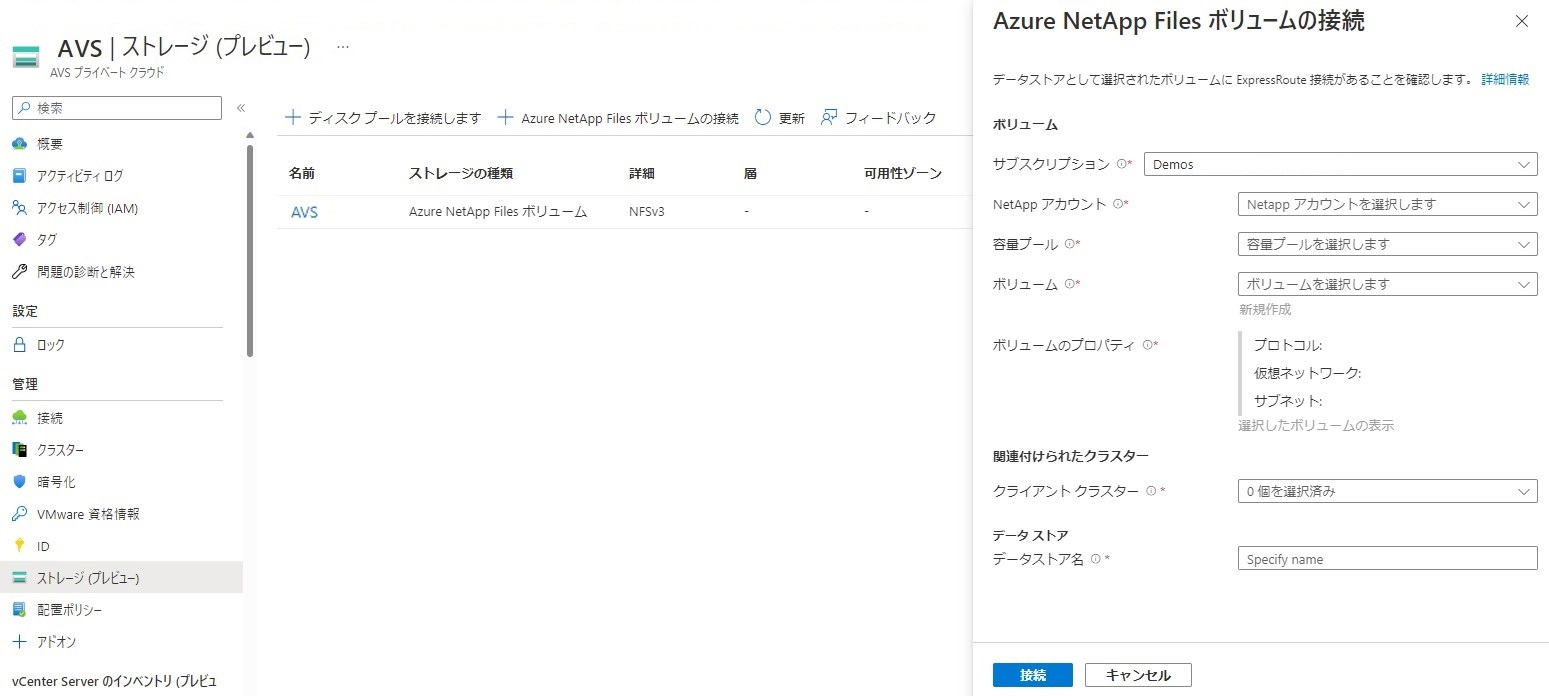This screenshot has height=696, width=1549.
Task: Open the NetApp アカウント dropdown
Action: pos(1386,203)
